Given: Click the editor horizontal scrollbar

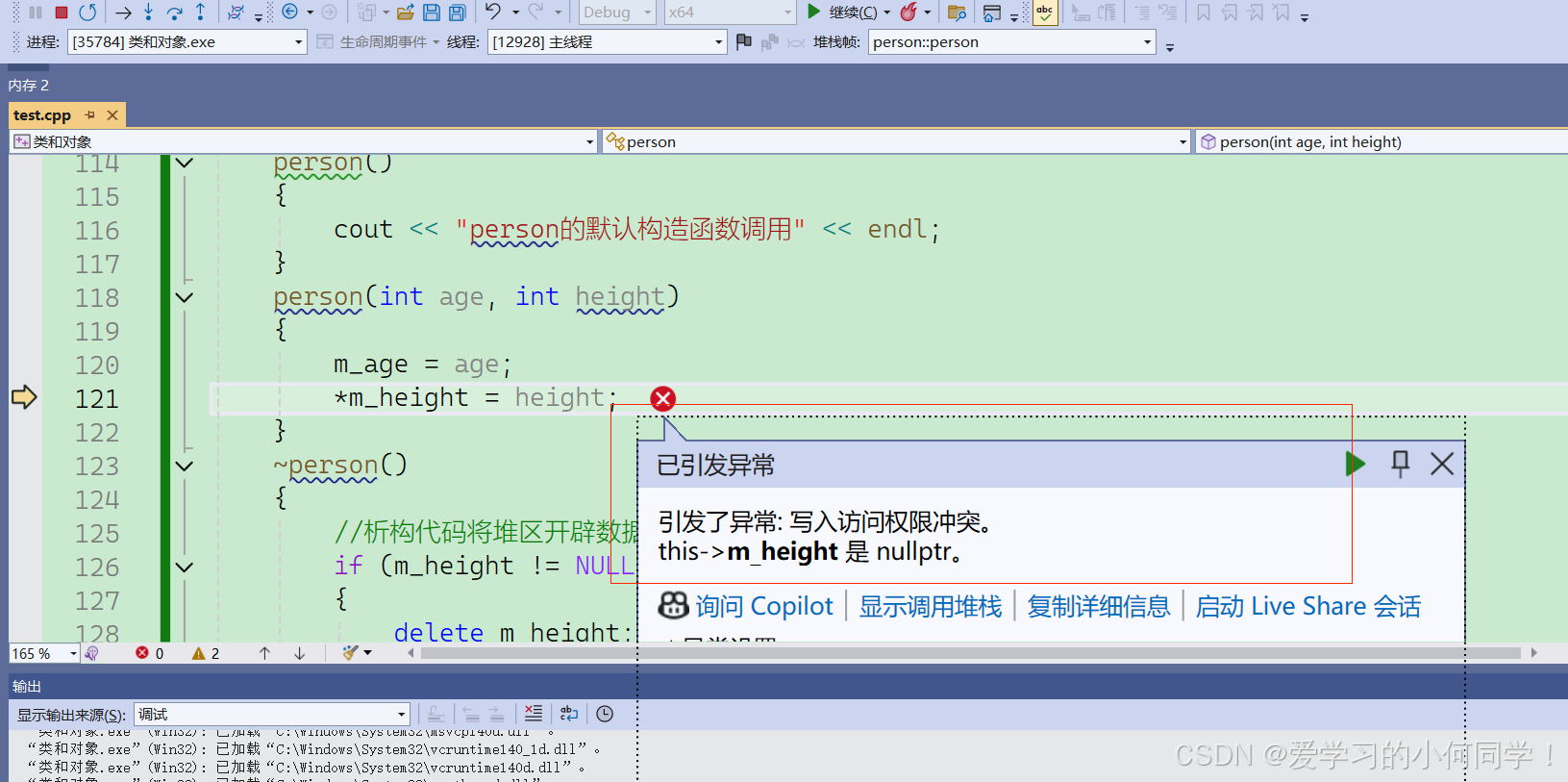Looking at the screenshot, I should pos(971,653).
